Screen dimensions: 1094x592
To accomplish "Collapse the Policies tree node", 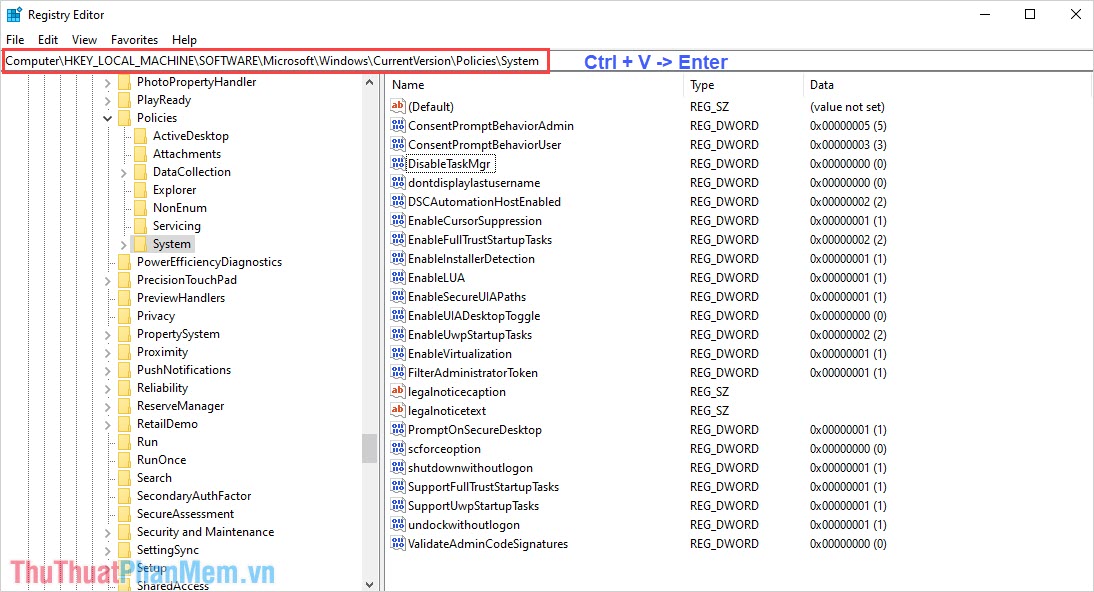I will 107,117.
